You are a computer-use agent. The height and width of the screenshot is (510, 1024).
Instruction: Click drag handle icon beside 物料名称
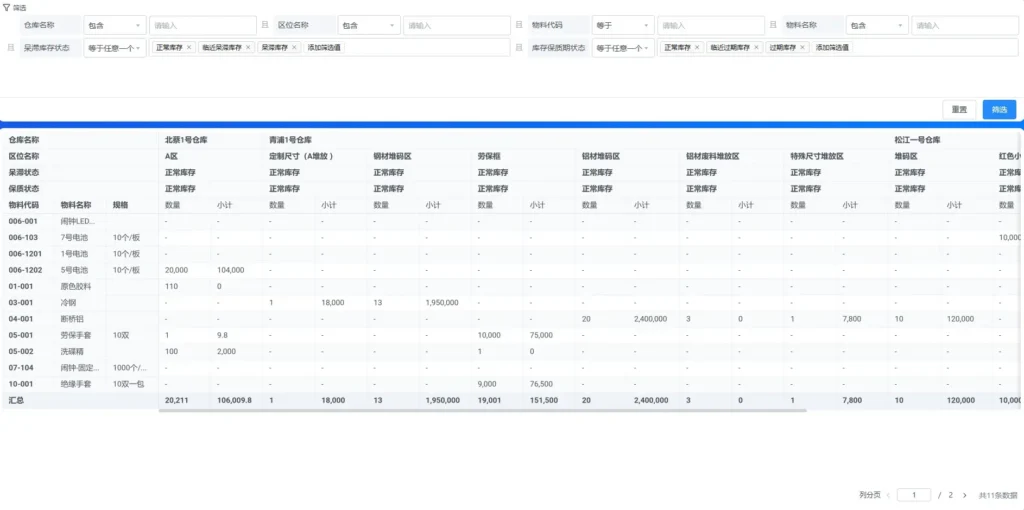773,25
